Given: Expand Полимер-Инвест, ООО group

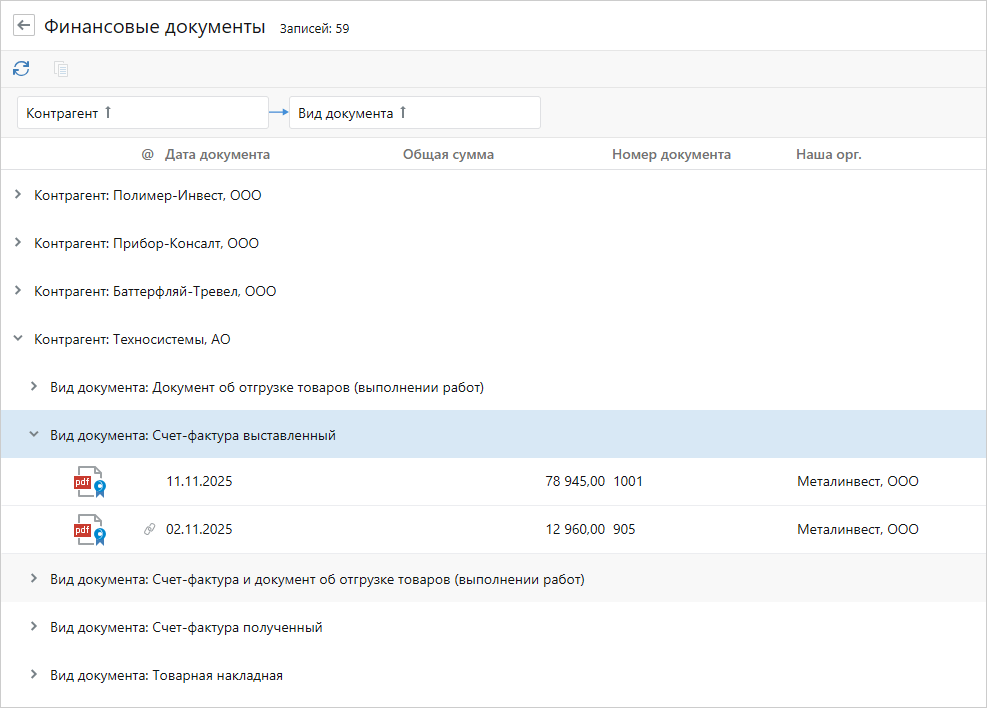Looking at the screenshot, I should [x=18, y=195].
